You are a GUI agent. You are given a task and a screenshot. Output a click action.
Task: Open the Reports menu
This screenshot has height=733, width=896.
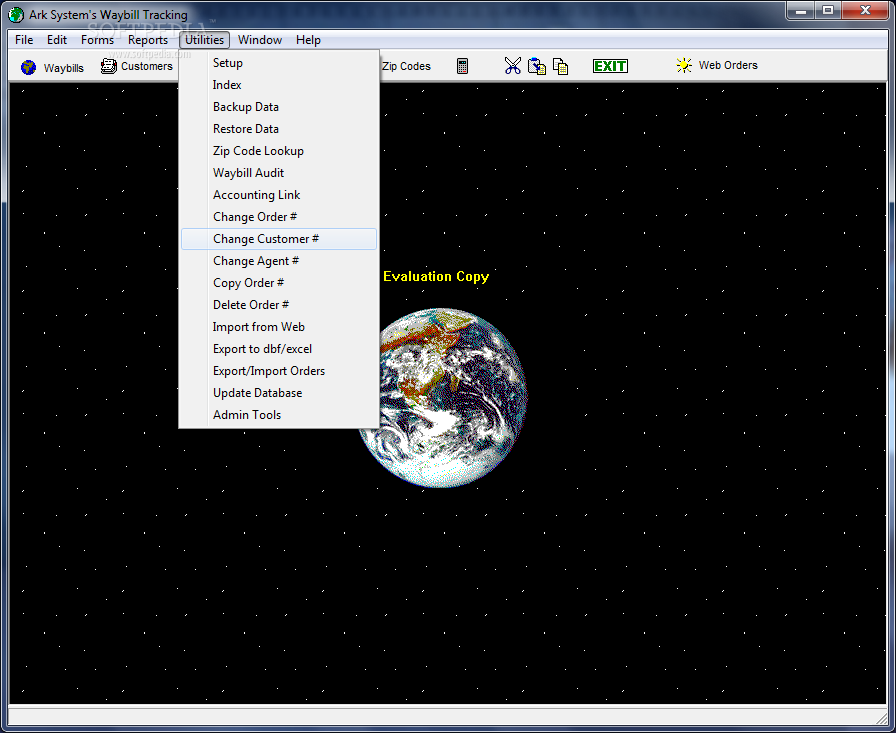(147, 40)
